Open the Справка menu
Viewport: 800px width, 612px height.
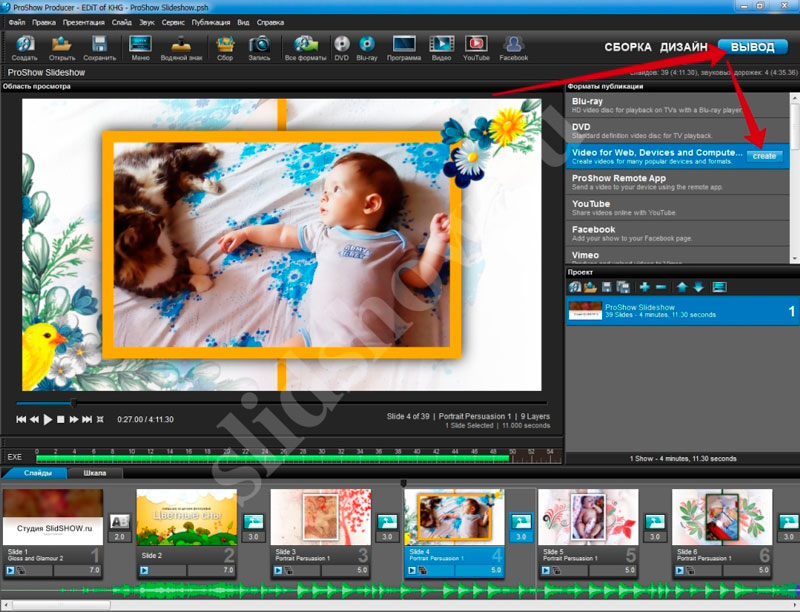click(270, 22)
